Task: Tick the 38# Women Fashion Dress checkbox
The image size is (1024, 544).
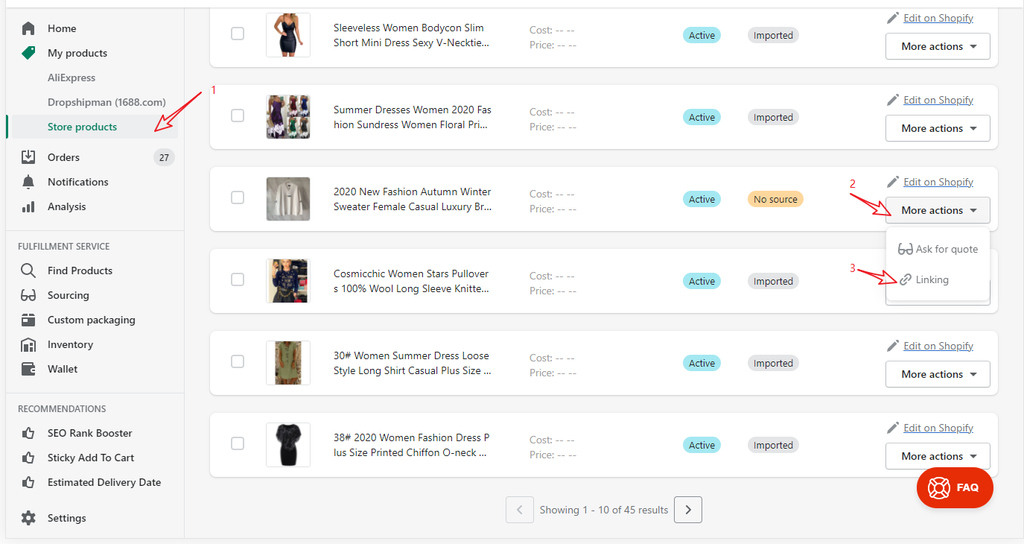Action: (237, 444)
